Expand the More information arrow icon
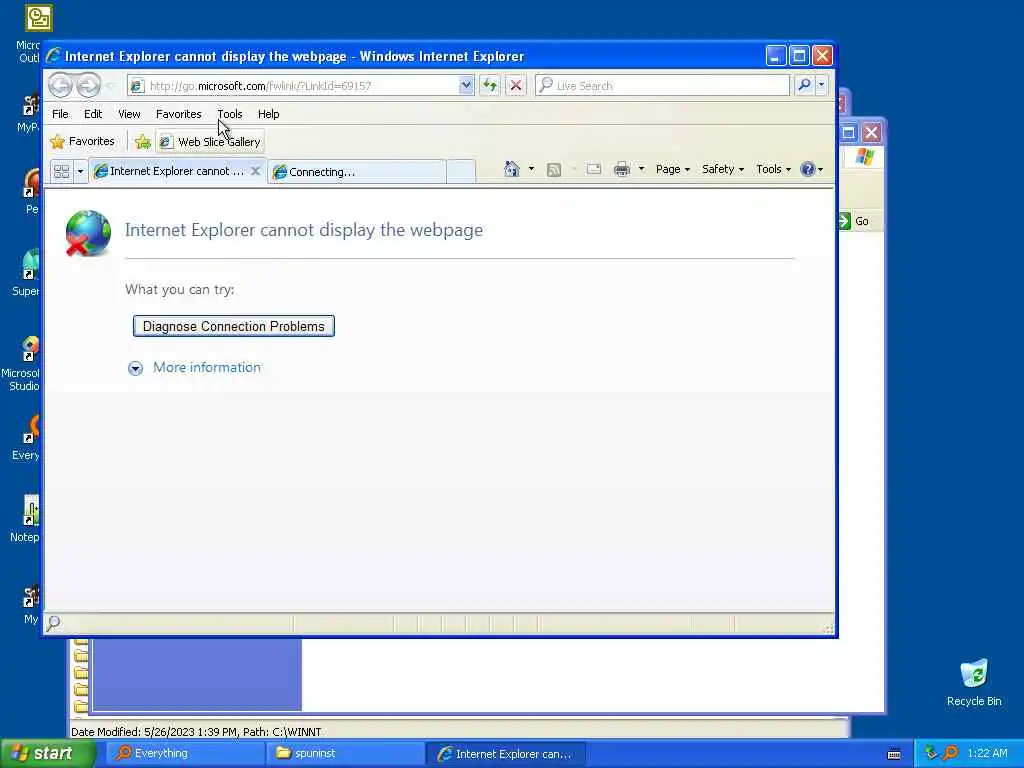The height and width of the screenshot is (768, 1024). [x=135, y=368]
